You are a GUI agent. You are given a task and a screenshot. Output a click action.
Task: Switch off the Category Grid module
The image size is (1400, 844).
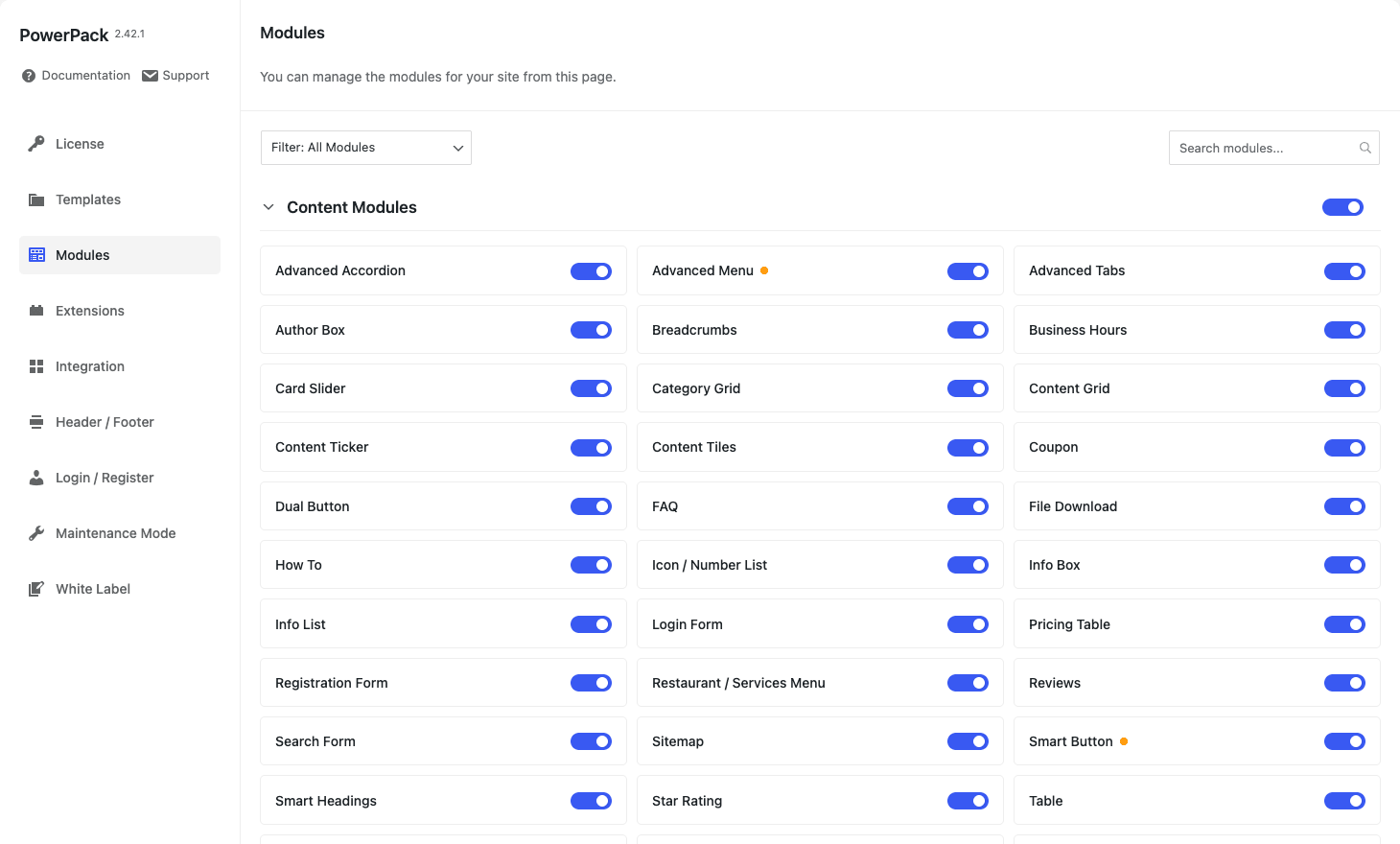pos(968,388)
